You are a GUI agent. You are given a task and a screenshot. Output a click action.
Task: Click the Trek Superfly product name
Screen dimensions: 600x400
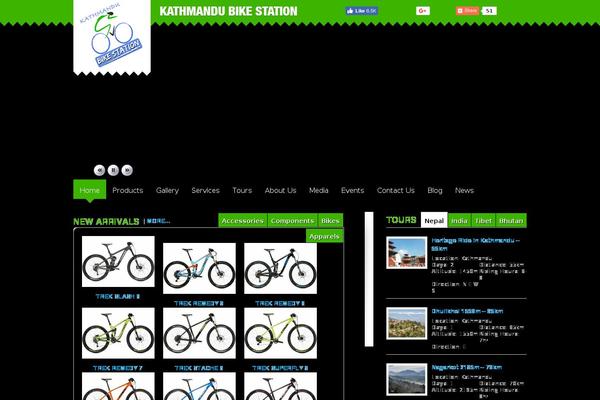[x=280, y=368]
